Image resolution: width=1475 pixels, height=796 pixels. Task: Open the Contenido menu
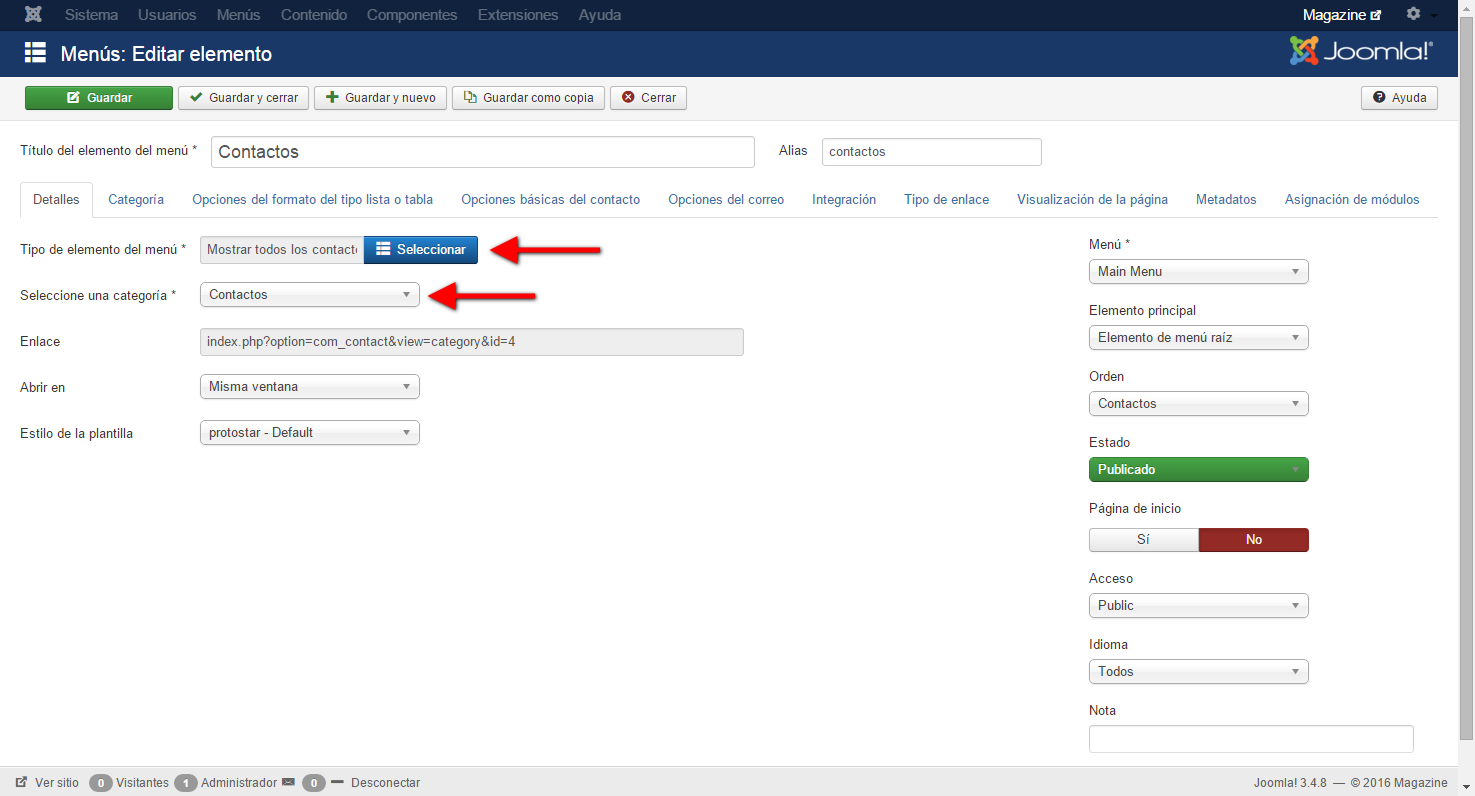314,15
